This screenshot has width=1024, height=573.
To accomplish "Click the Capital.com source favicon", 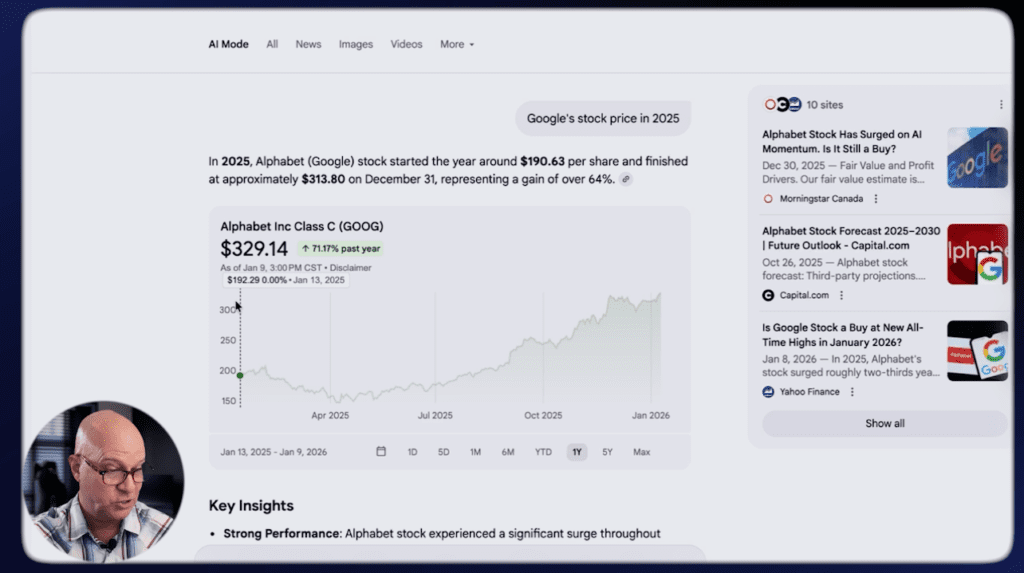I will point(768,296).
